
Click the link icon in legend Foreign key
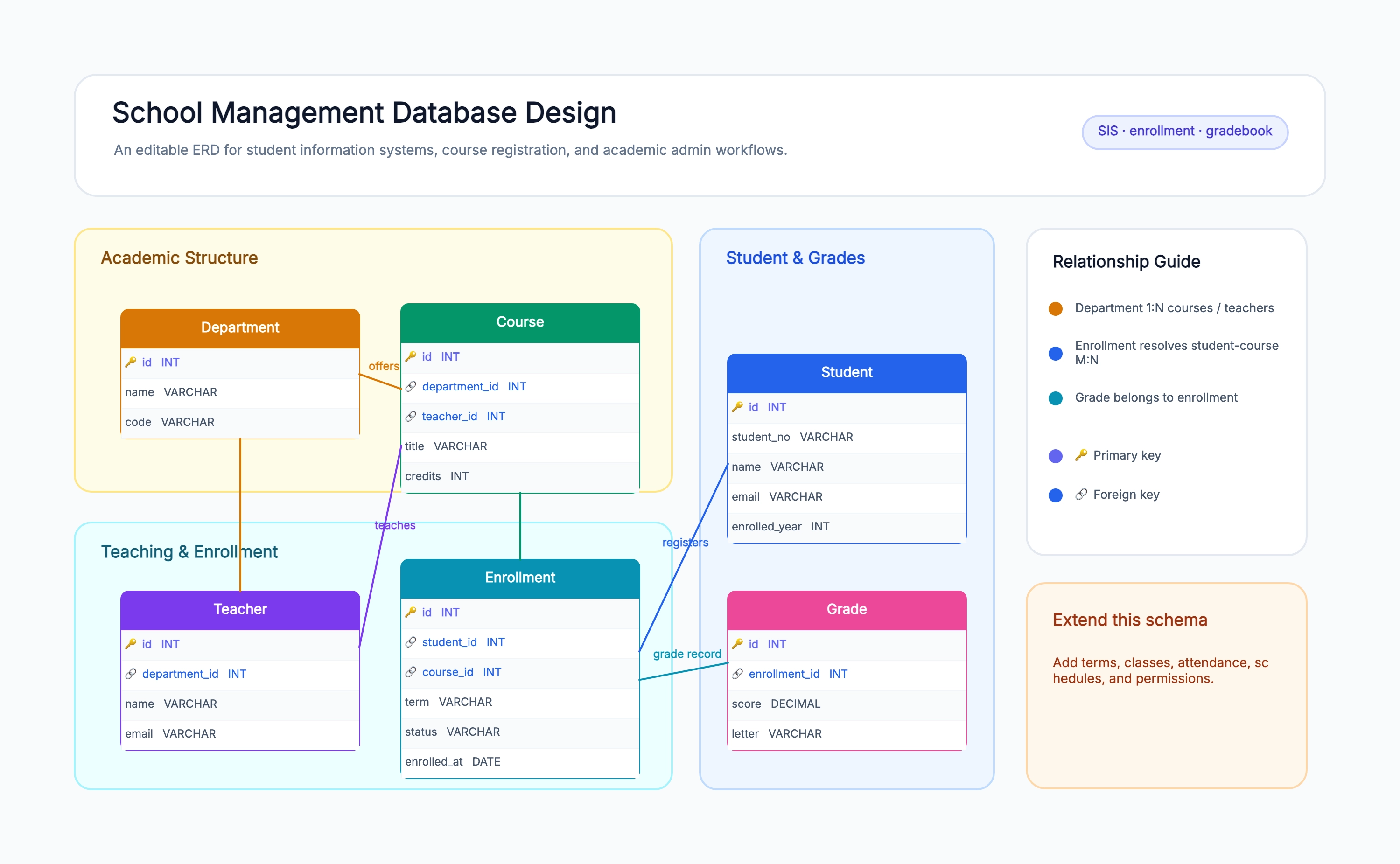coord(1081,495)
